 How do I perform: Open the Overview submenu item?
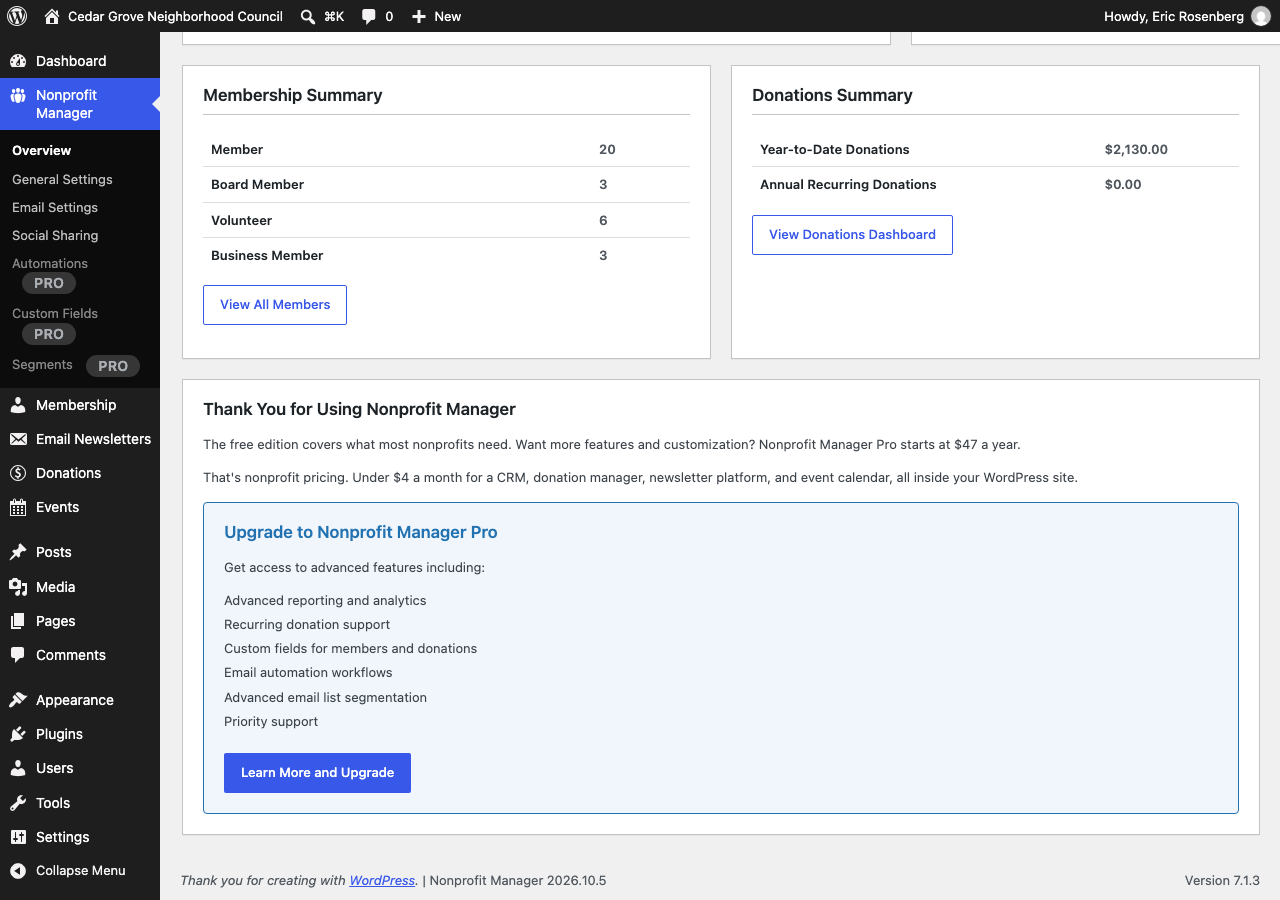point(42,151)
